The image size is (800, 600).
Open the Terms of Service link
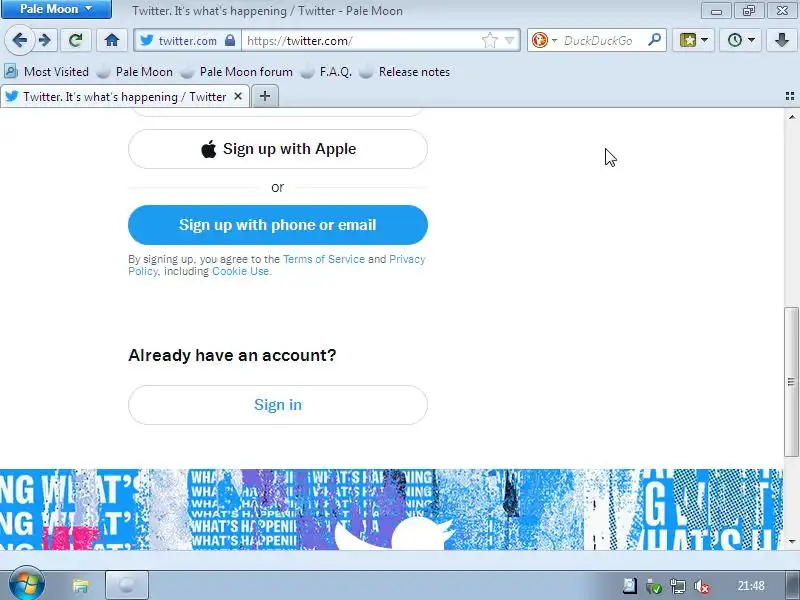click(x=324, y=259)
